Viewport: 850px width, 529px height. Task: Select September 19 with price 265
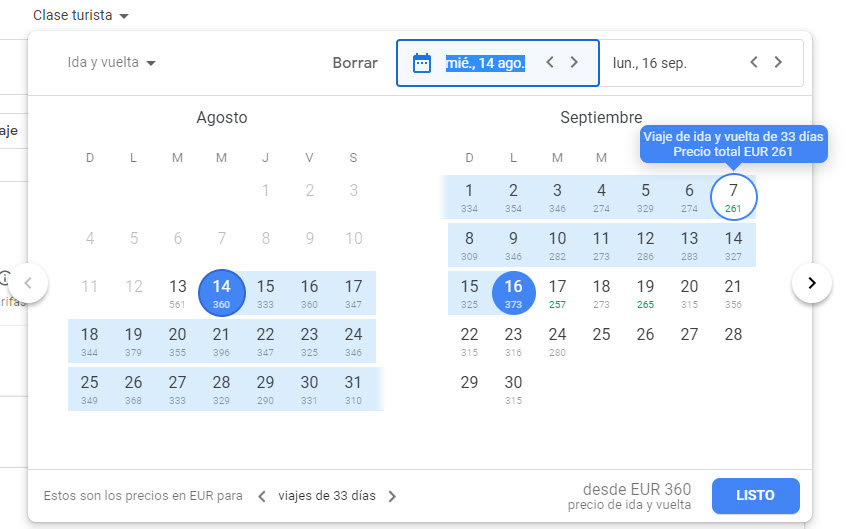click(x=645, y=292)
